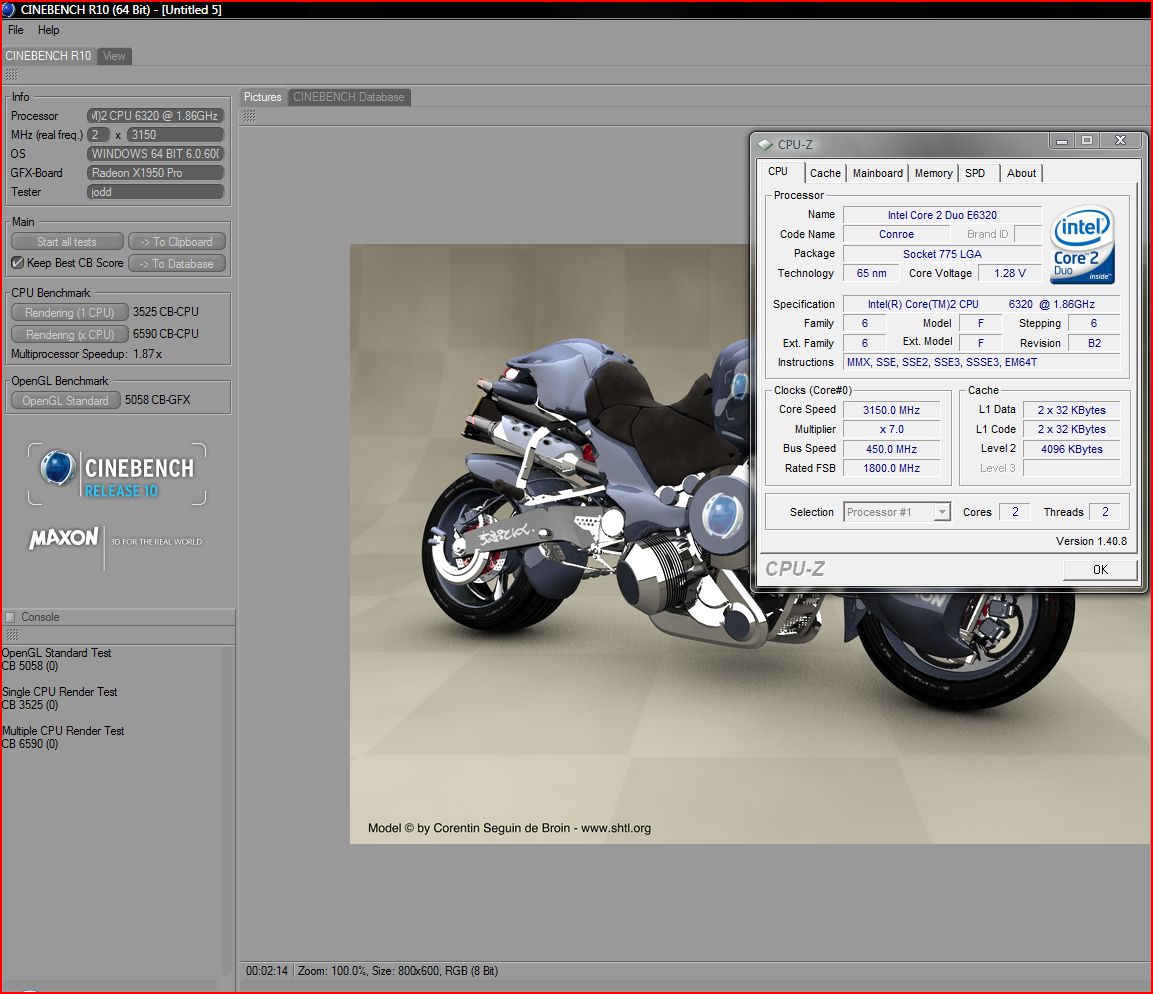This screenshot has height=994, width=1153.
Task: Click the grip handle below CINEBENCH R10 tab
Action: (11, 74)
